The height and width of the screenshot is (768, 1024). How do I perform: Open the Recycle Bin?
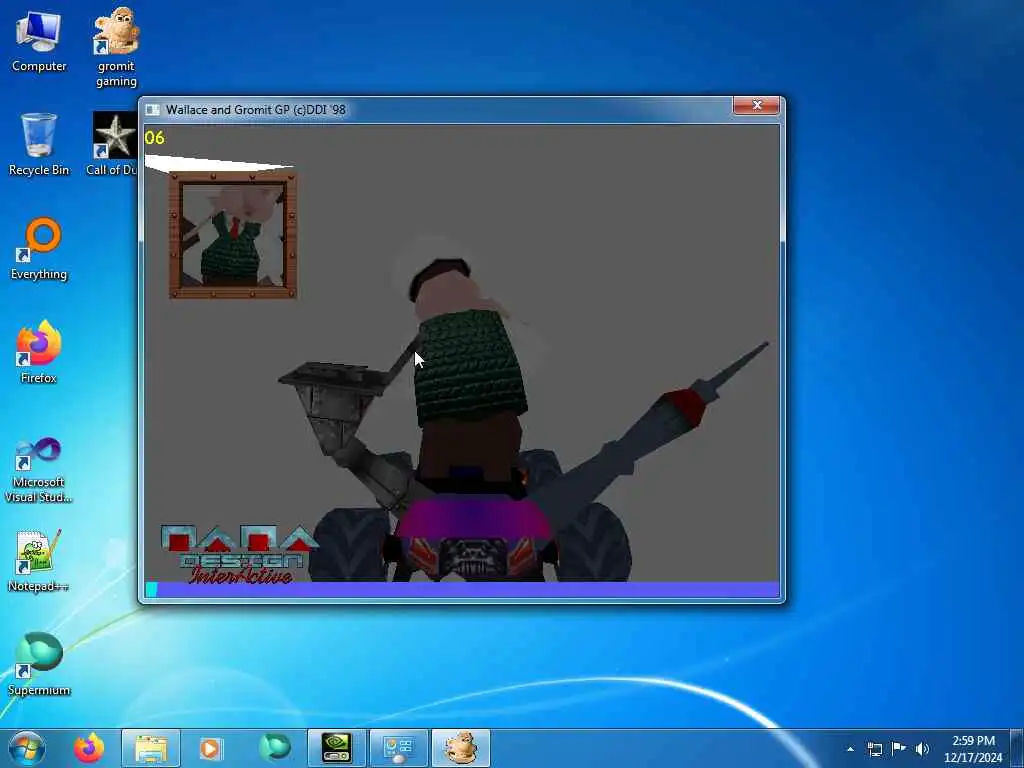point(39,144)
